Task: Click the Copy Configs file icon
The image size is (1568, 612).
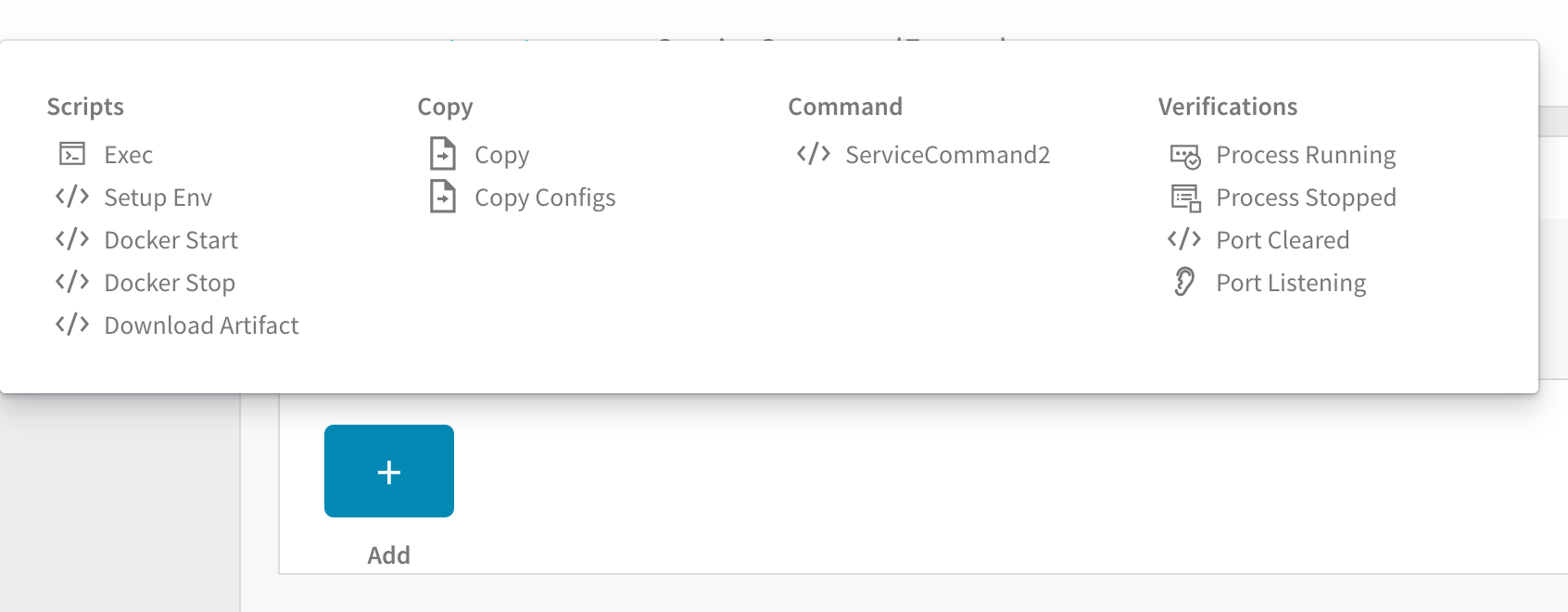Action: [443, 197]
